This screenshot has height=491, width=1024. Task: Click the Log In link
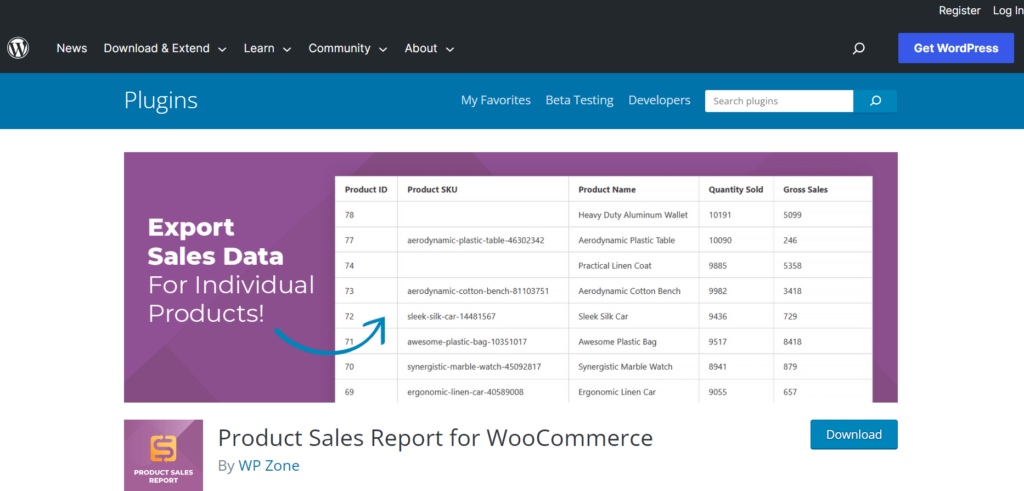pos(1008,10)
